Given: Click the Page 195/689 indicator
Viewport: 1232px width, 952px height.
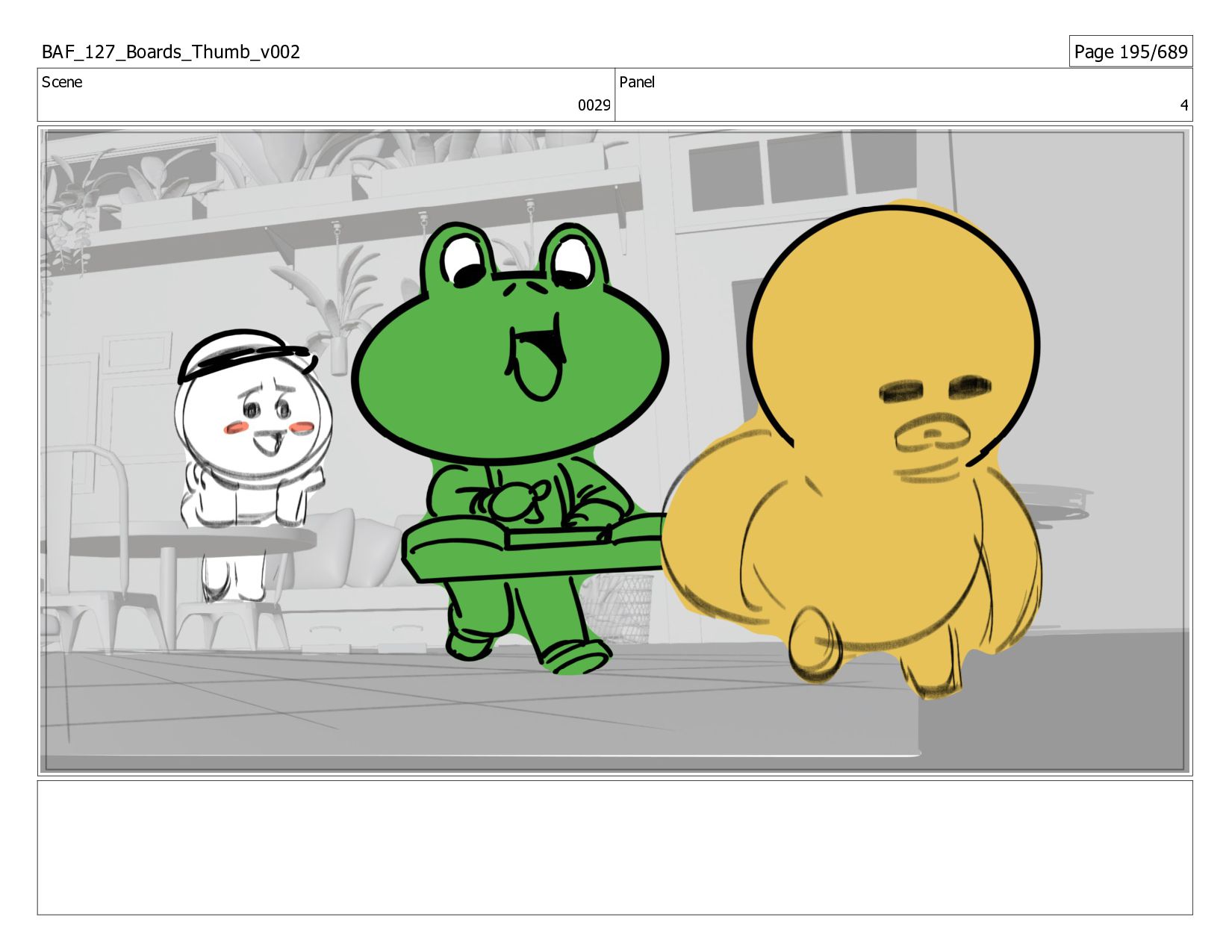Looking at the screenshot, I should (x=1130, y=52).
